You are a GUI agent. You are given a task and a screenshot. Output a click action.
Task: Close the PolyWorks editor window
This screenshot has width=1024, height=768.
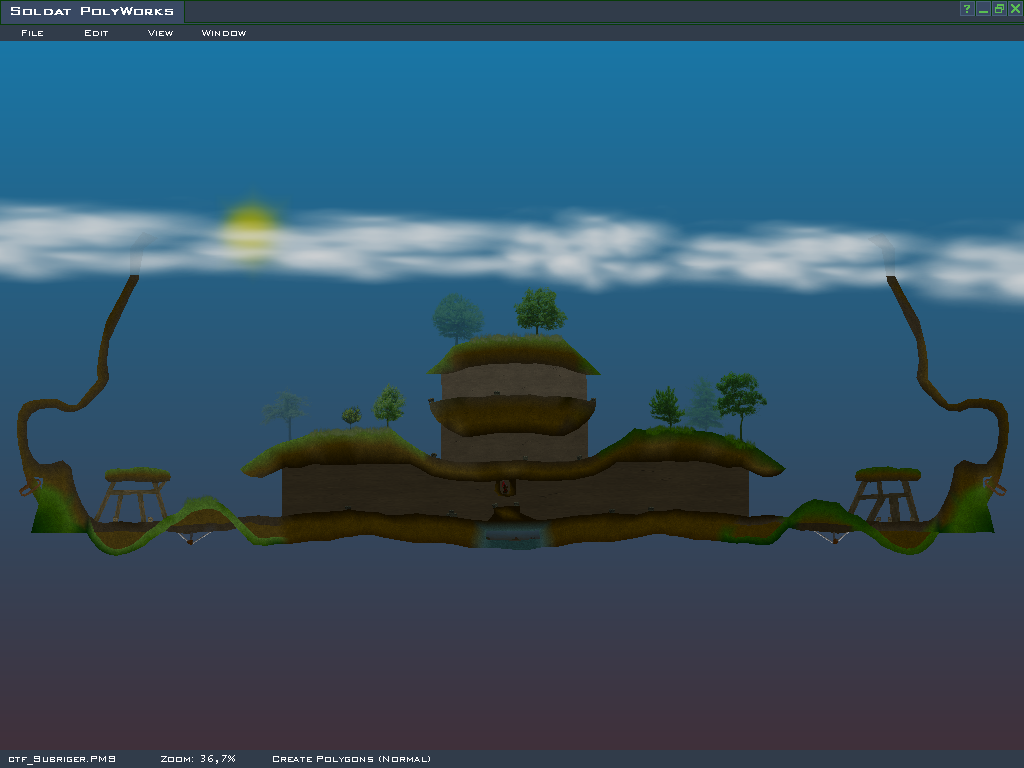(x=1015, y=9)
